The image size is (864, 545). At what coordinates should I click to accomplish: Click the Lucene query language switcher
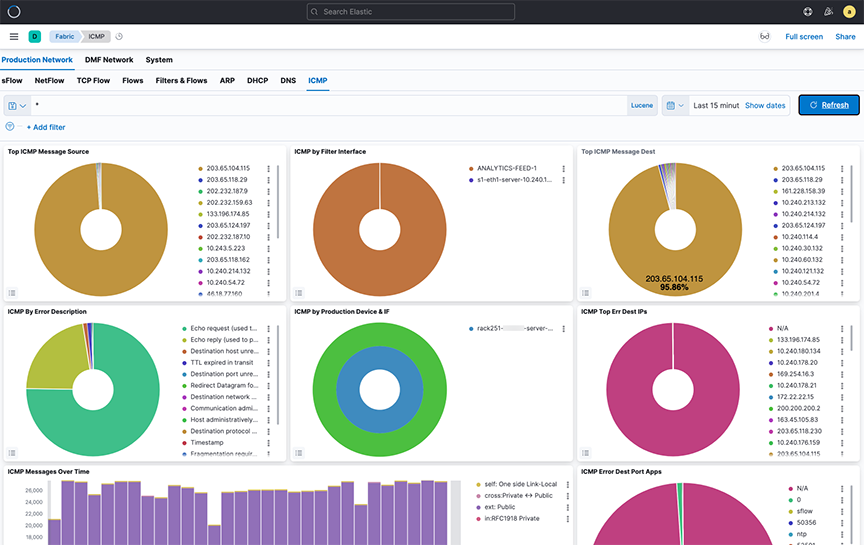[642, 105]
